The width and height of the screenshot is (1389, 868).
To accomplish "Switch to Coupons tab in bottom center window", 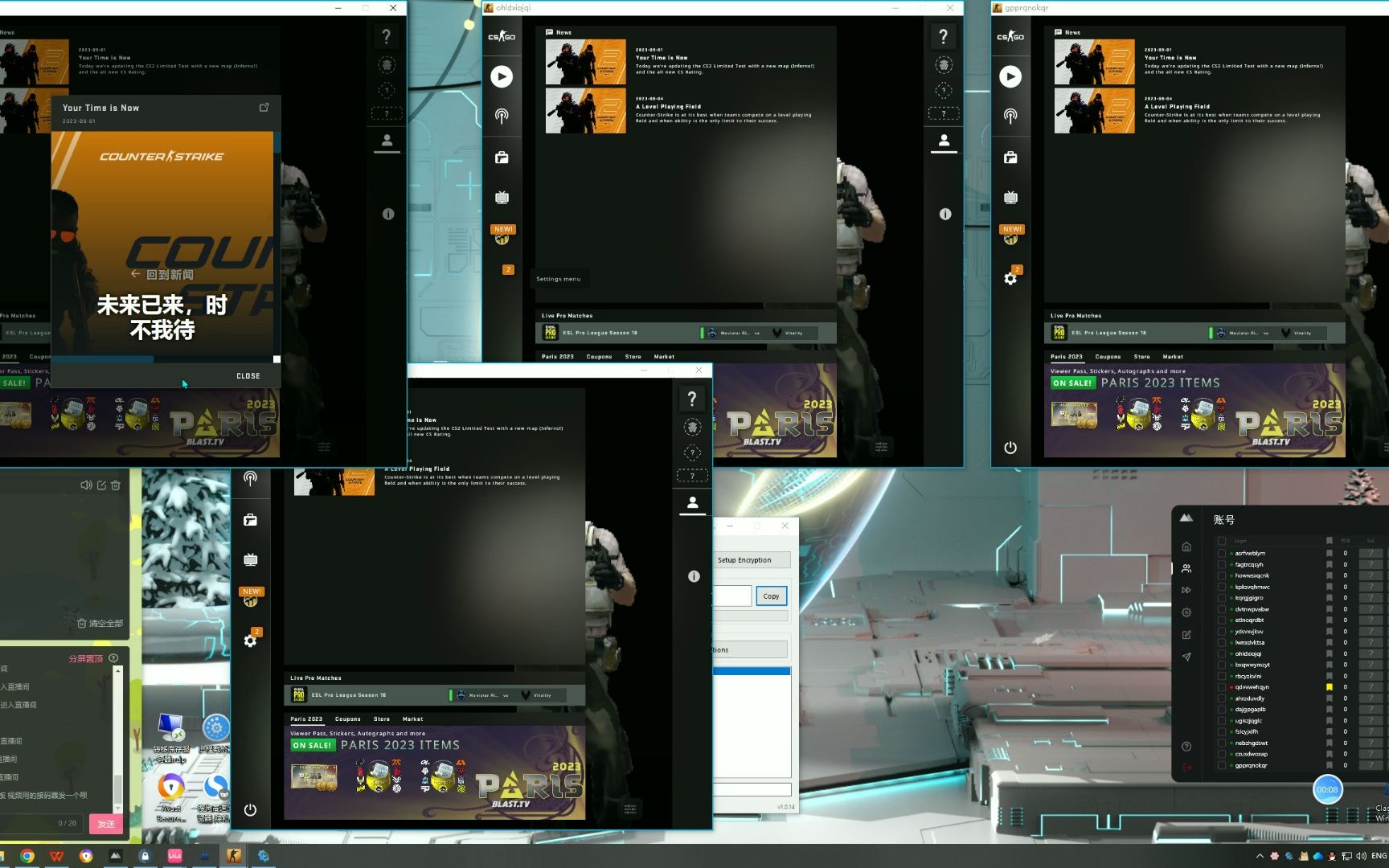I will tap(348, 719).
